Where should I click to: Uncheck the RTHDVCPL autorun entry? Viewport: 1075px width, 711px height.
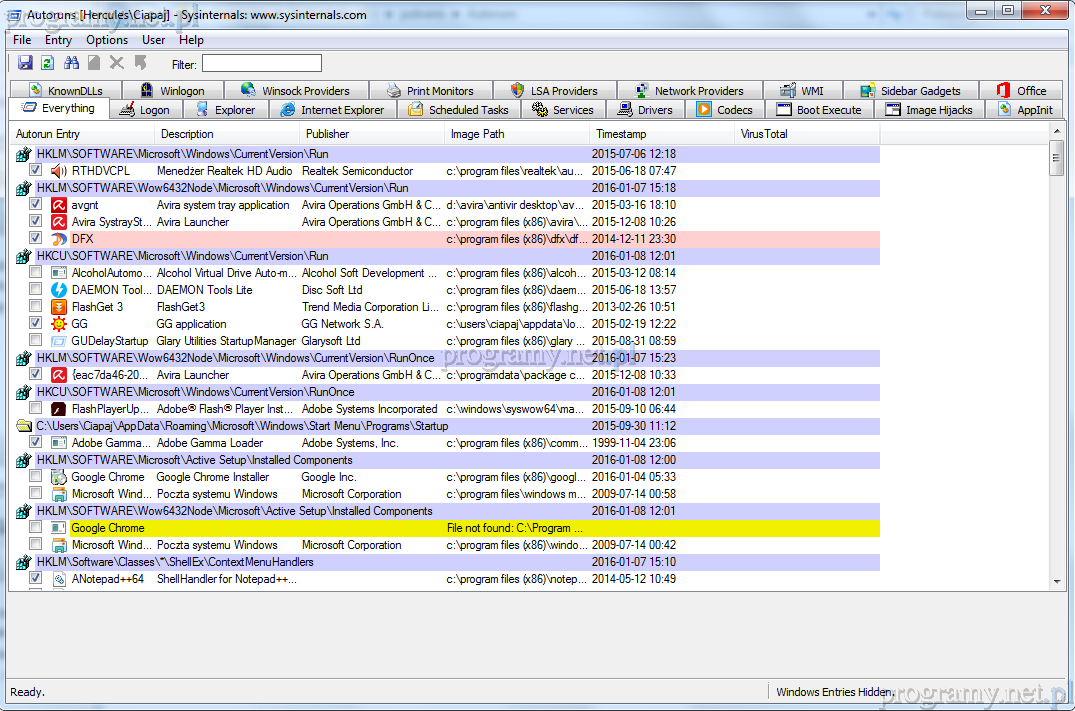click(x=36, y=171)
